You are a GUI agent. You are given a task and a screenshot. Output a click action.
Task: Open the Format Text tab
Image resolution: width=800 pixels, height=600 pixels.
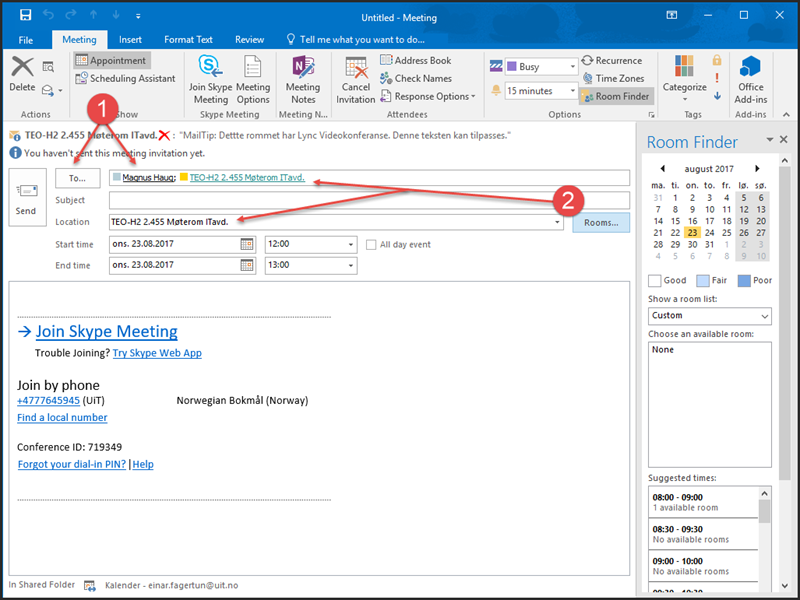[188, 40]
